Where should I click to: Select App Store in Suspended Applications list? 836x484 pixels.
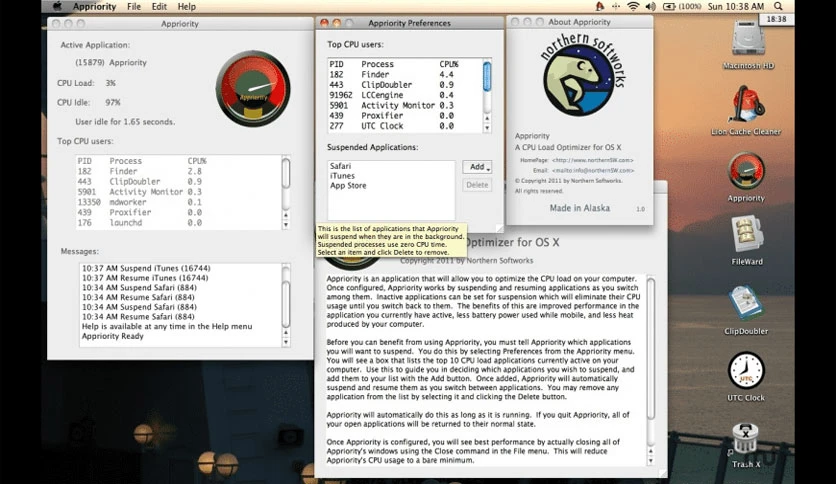click(x=391, y=185)
